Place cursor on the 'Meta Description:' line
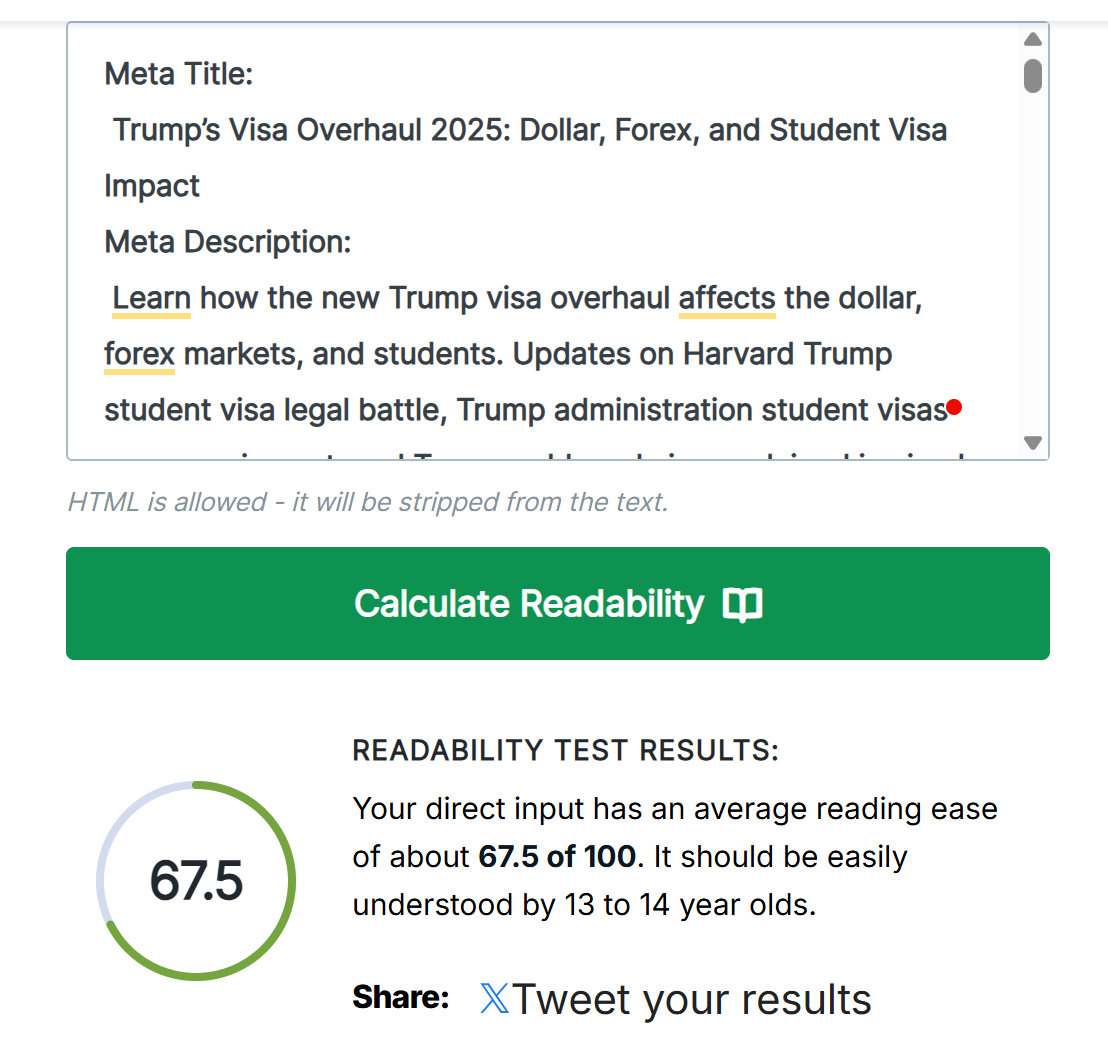1108x1060 pixels. pyautogui.click(x=227, y=242)
